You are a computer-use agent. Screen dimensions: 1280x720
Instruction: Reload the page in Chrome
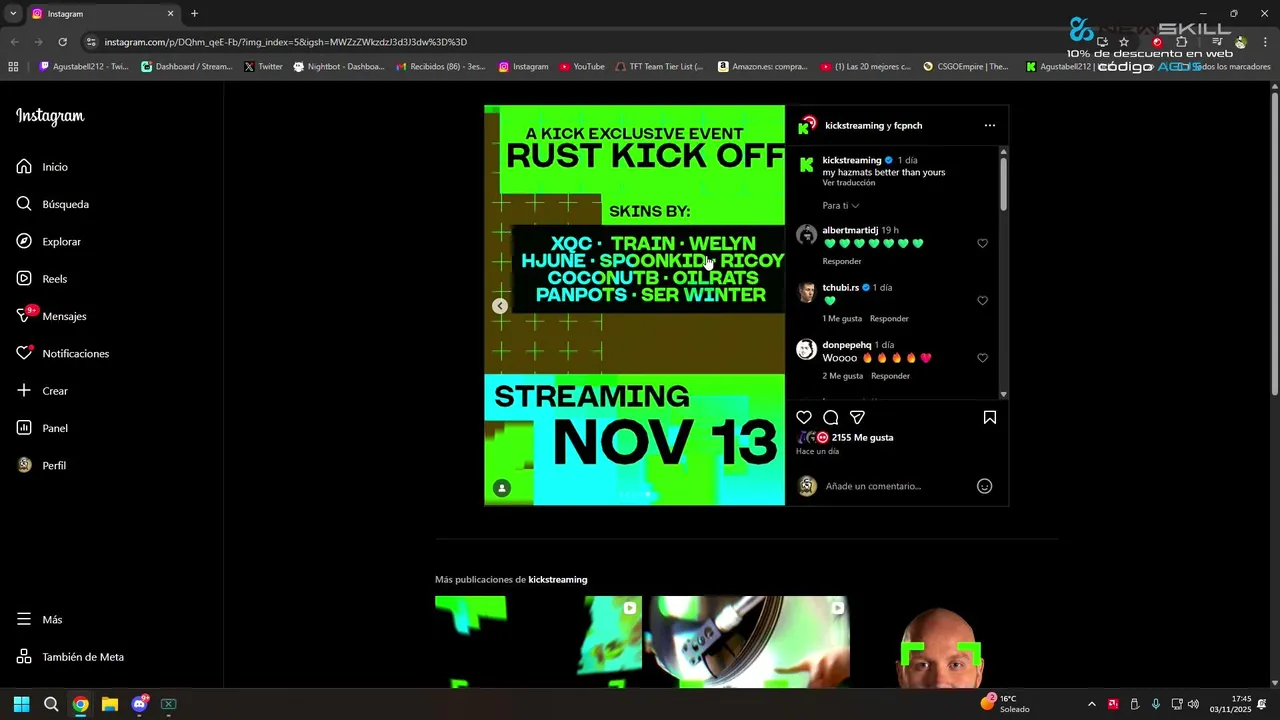62,42
